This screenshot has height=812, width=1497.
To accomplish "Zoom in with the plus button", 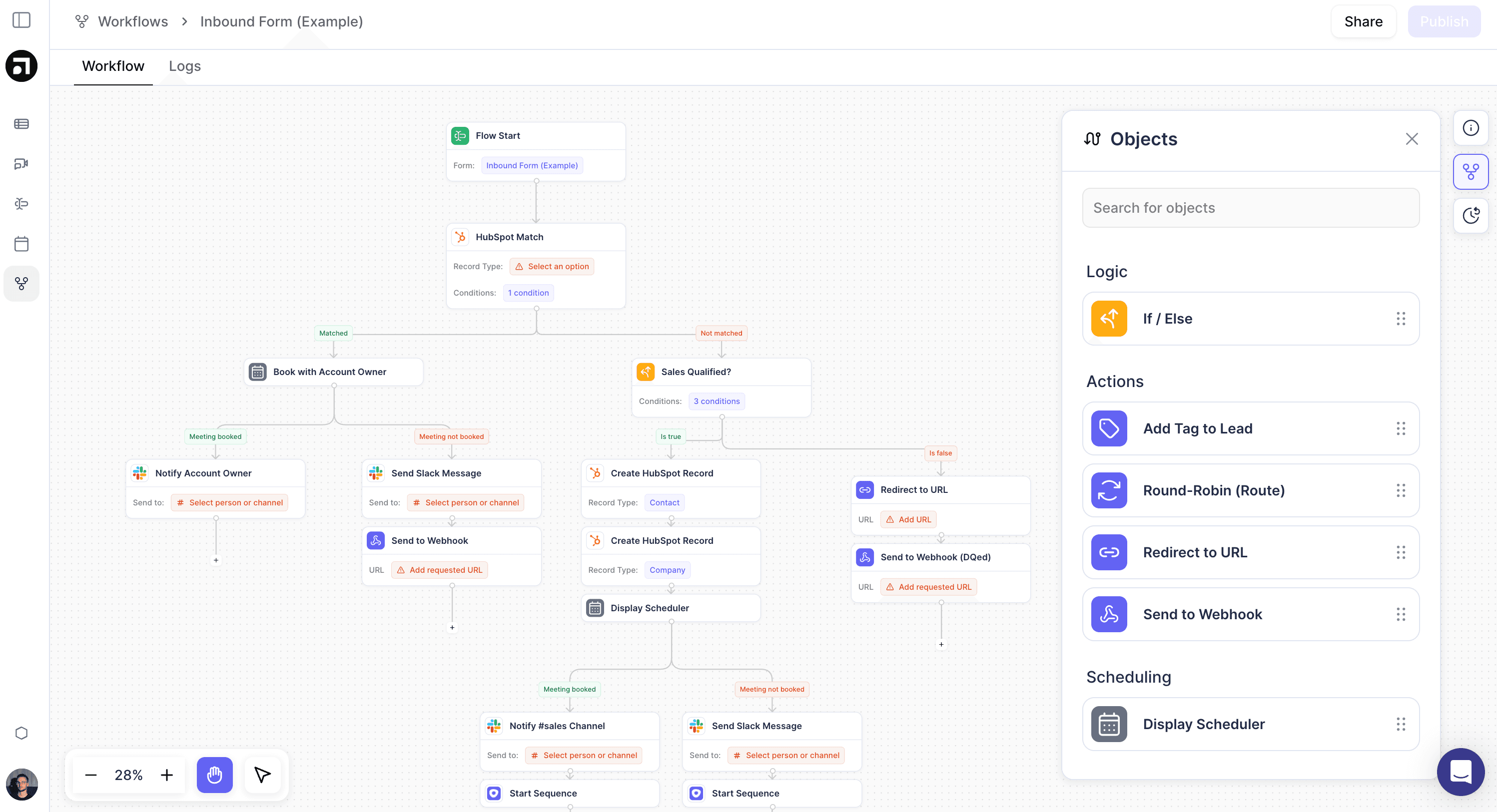I will [x=167, y=775].
